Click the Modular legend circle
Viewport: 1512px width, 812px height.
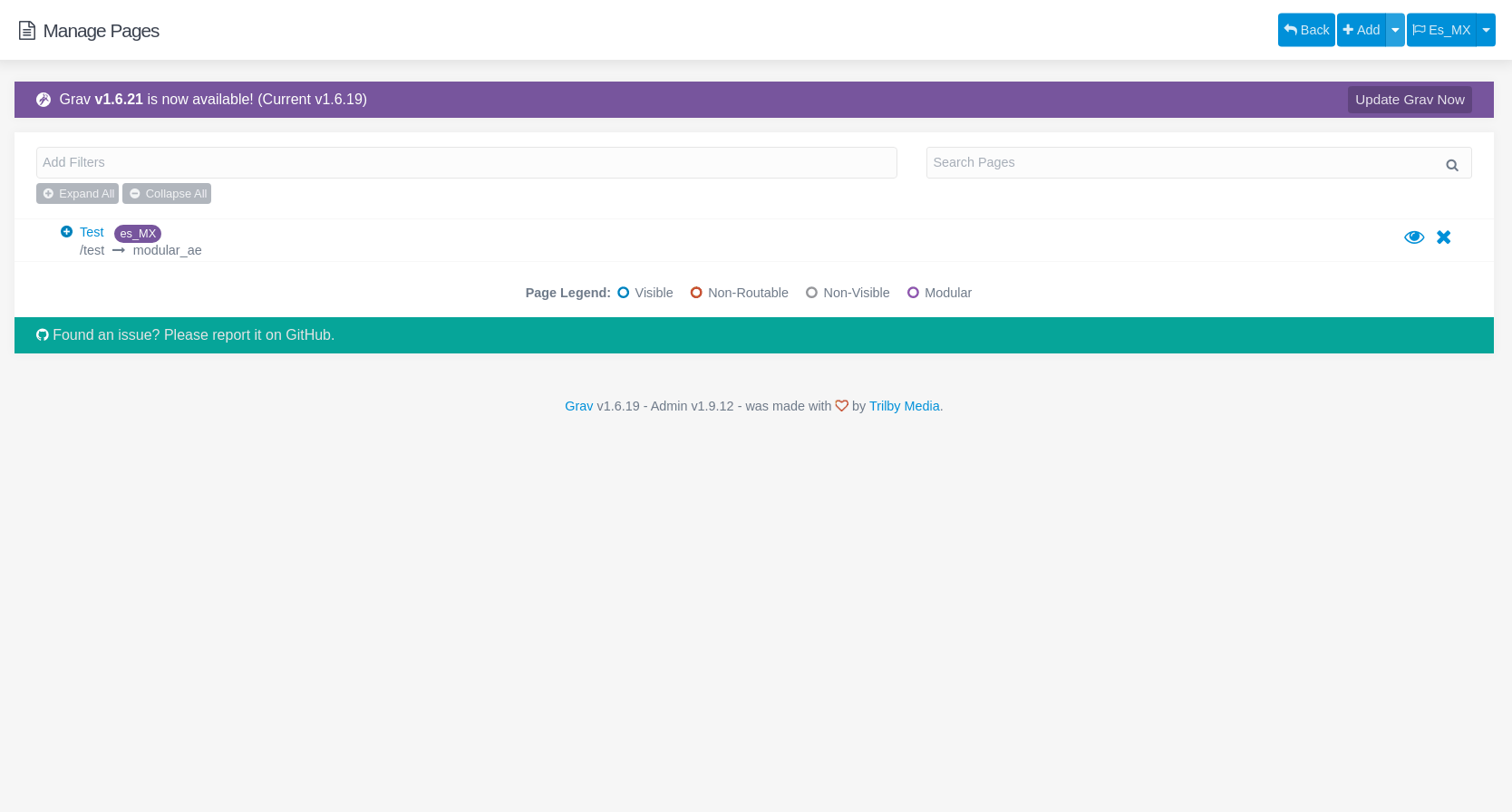(x=913, y=293)
